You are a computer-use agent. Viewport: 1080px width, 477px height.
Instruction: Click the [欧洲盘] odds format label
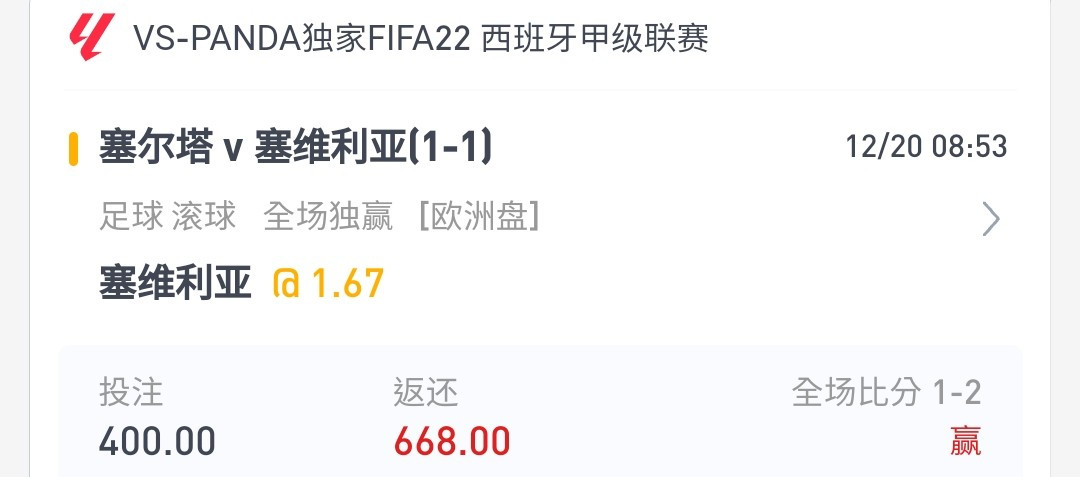(479, 217)
